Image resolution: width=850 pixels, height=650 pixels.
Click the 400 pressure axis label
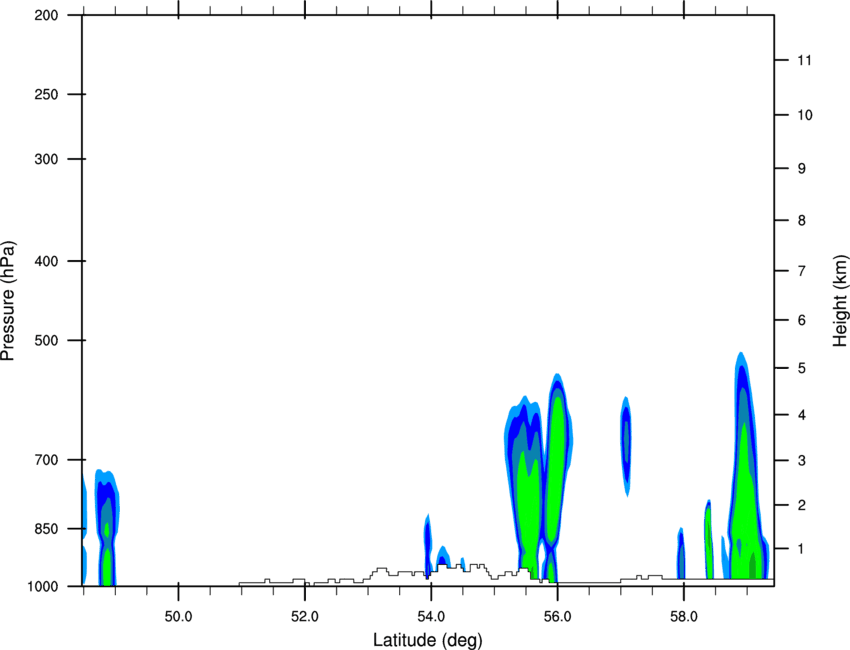point(46,261)
